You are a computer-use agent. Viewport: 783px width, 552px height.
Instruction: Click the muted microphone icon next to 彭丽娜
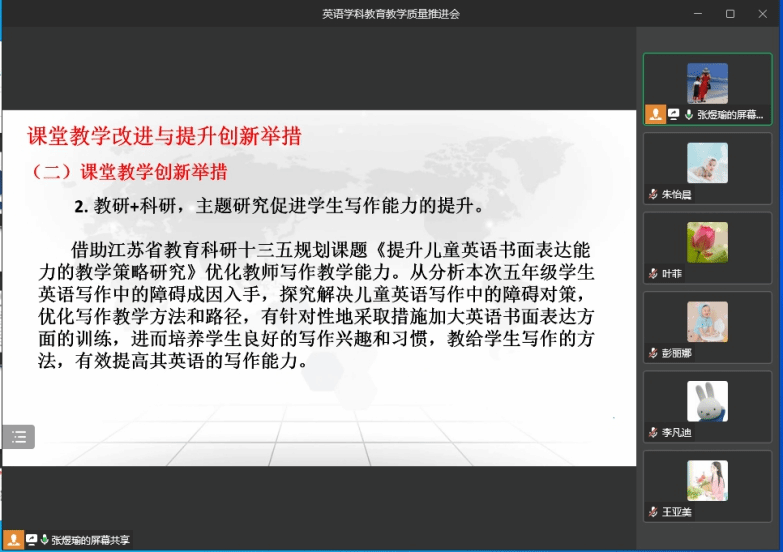pyautogui.click(x=653, y=353)
